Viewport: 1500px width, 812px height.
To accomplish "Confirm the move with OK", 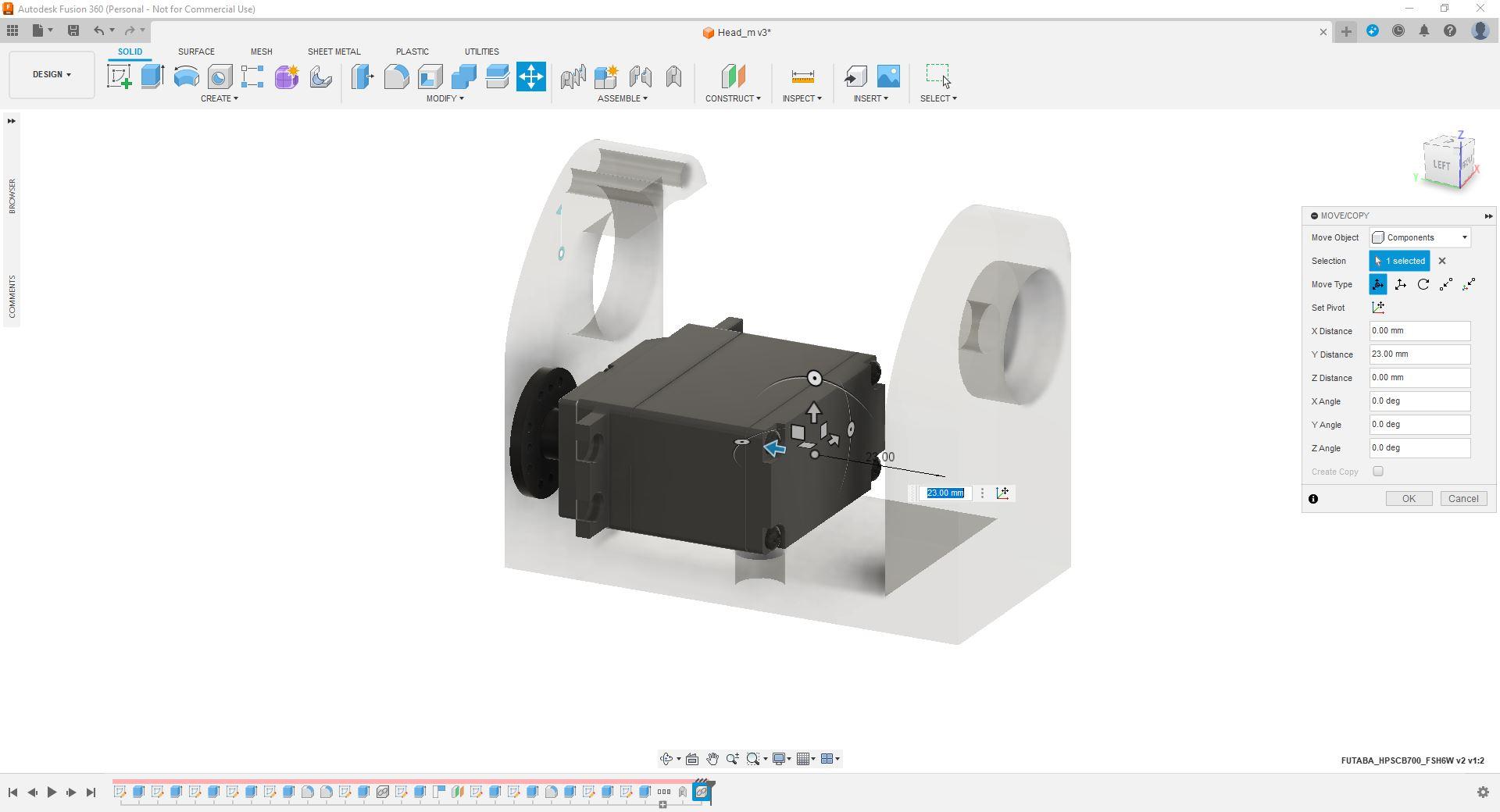I will pos(1409,499).
